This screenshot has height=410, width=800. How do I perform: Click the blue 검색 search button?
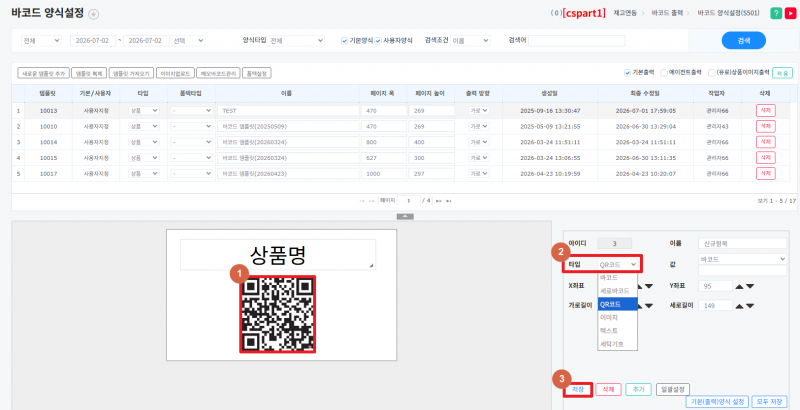click(x=743, y=41)
